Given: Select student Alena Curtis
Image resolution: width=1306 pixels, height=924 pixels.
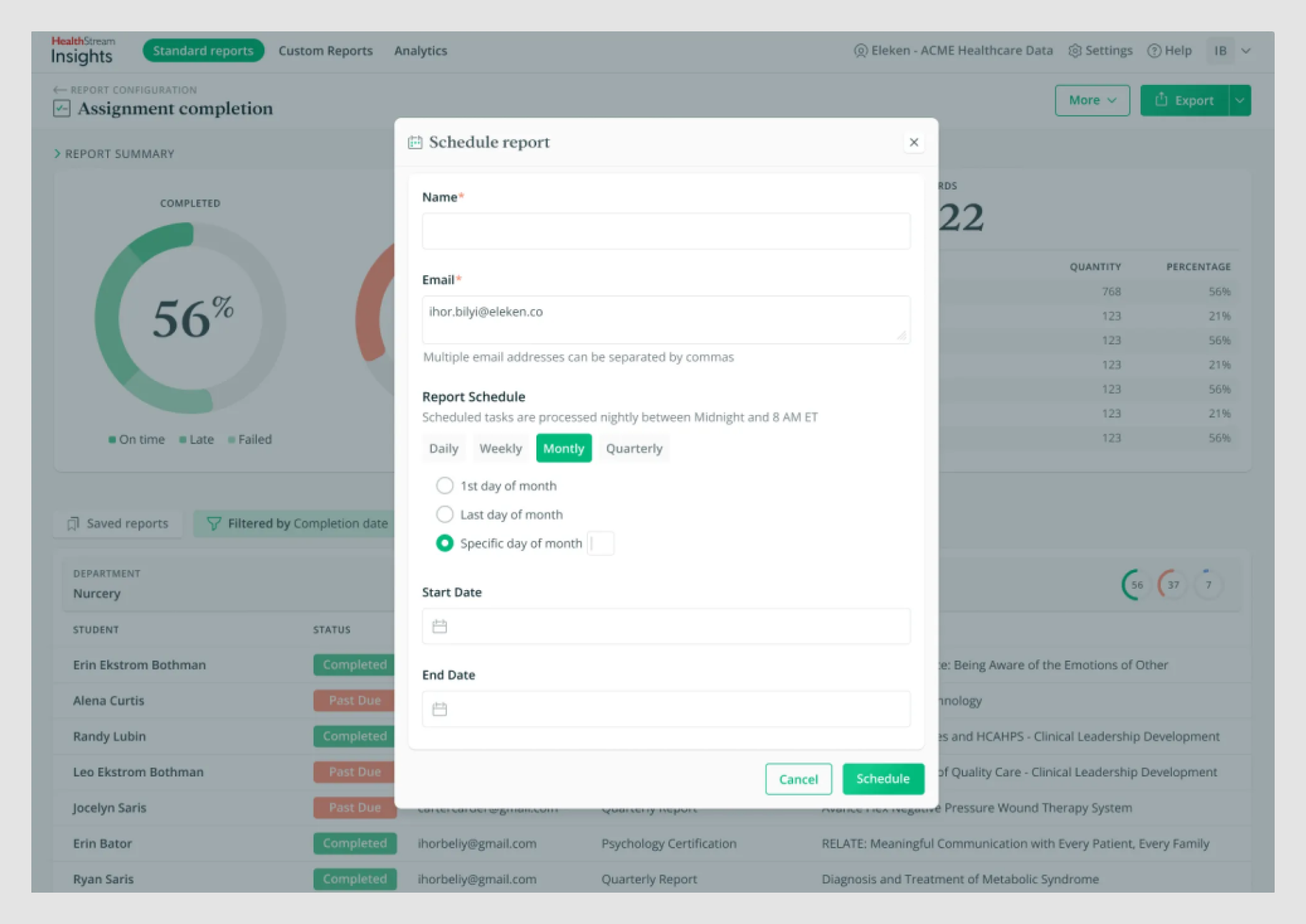Looking at the screenshot, I should (x=108, y=701).
